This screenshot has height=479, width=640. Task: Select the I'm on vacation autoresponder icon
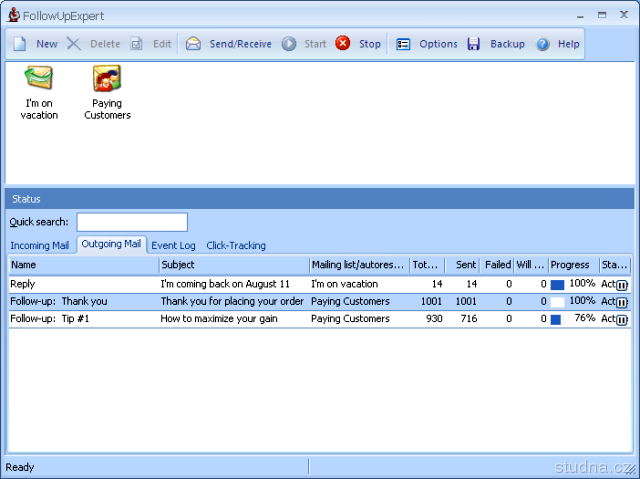click(39, 80)
